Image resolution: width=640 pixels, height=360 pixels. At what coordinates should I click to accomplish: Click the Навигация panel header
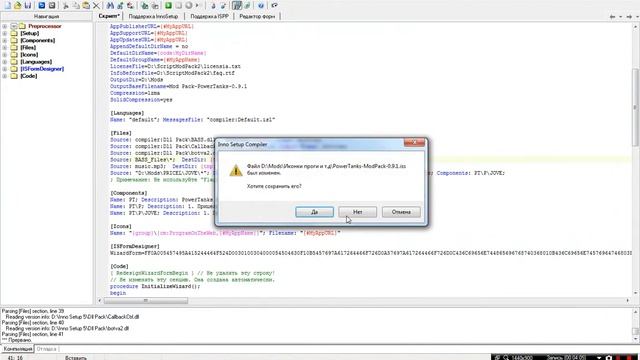(47, 16)
